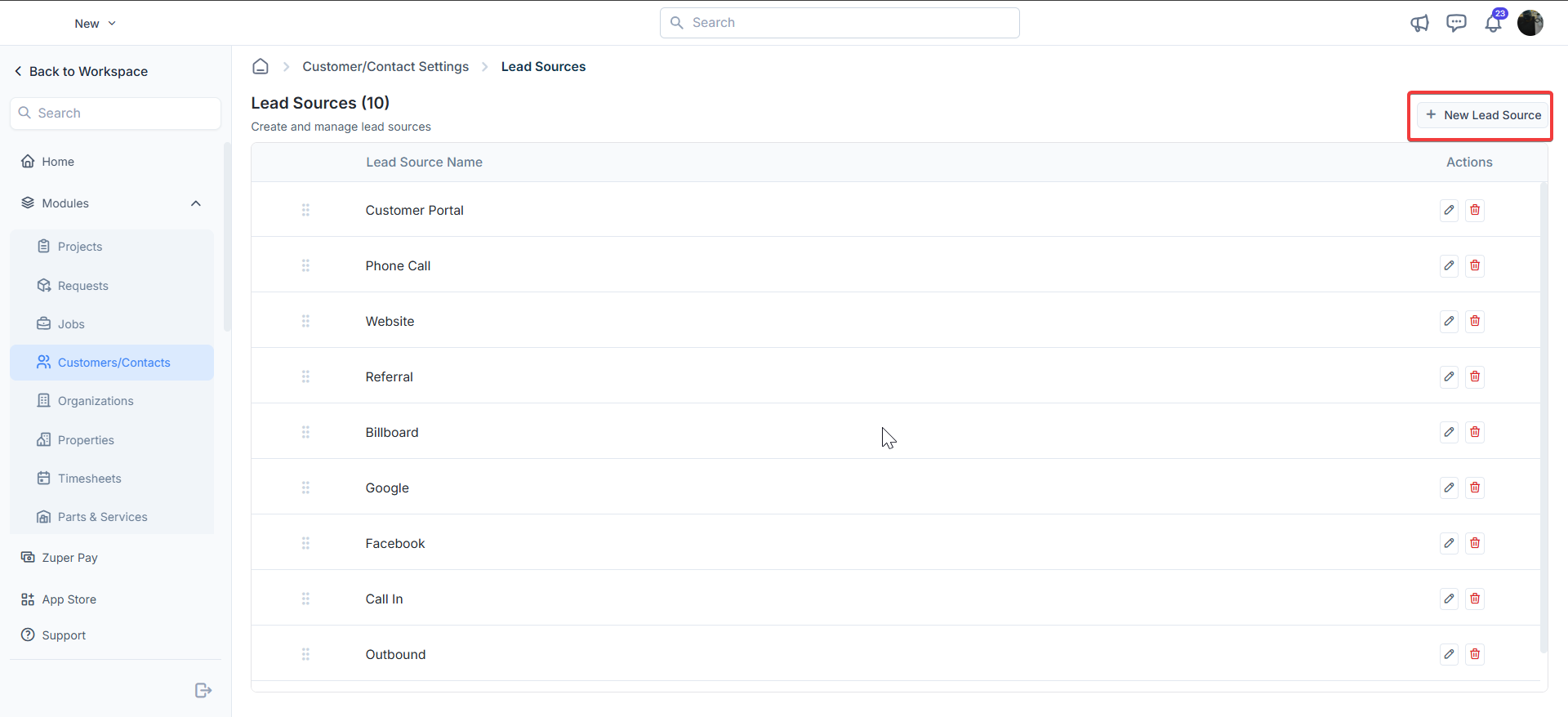Click the table vertical scrollbar

[1543, 416]
